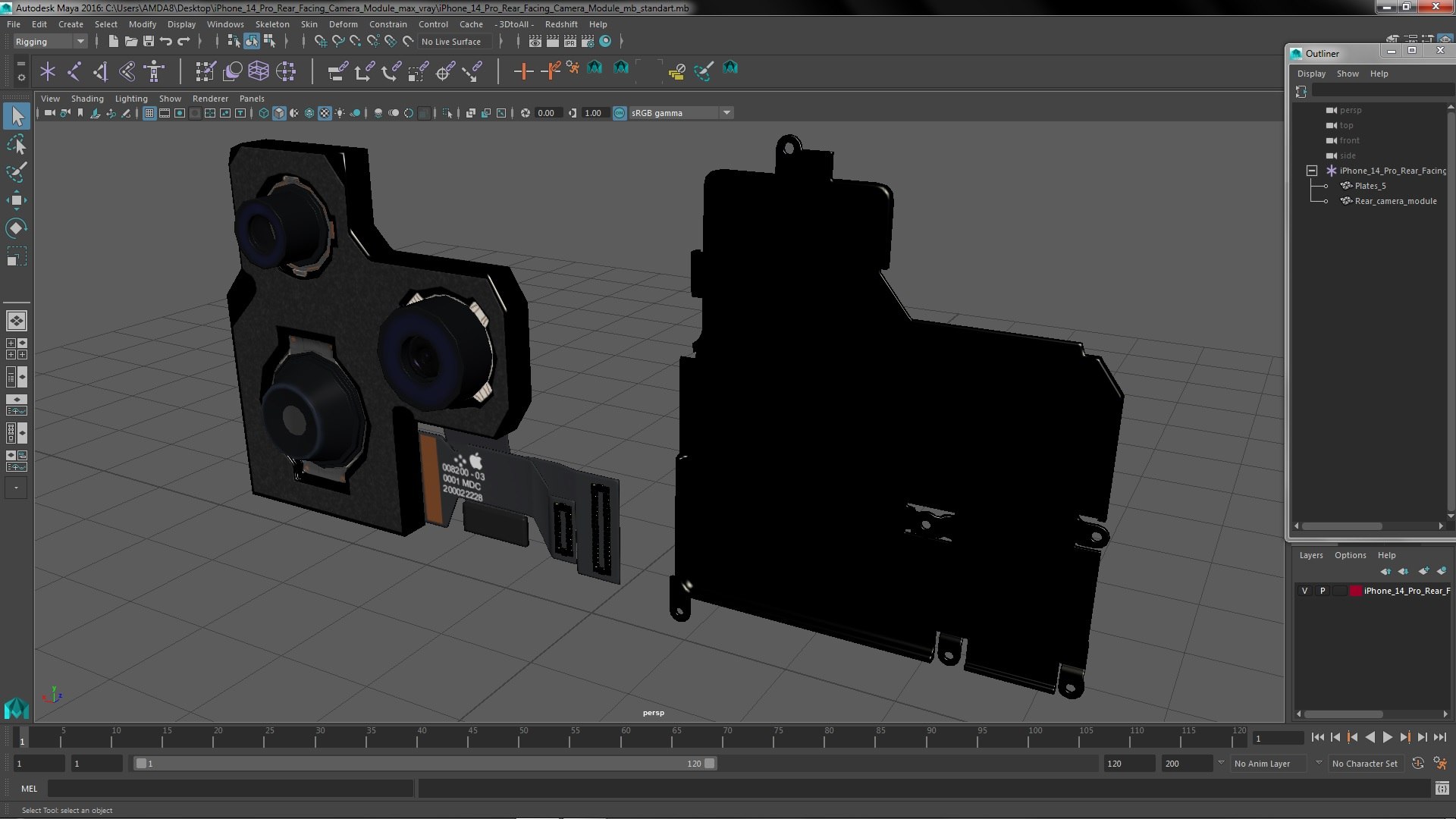Click the Create Lattice deformer icon

pos(259,71)
